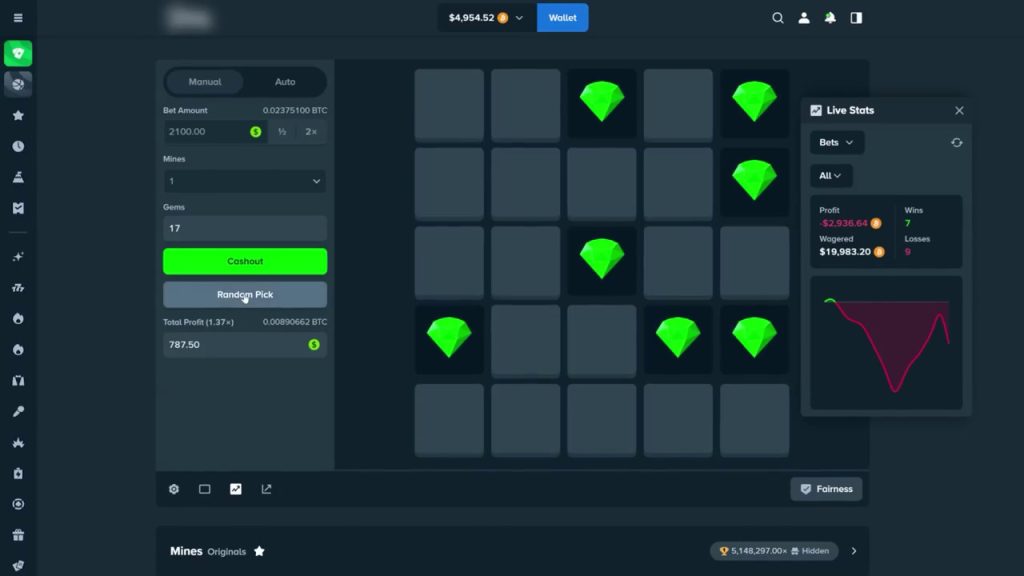This screenshot has height=576, width=1024.
Task: Switch to the Manual betting tab
Action: pos(205,82)
